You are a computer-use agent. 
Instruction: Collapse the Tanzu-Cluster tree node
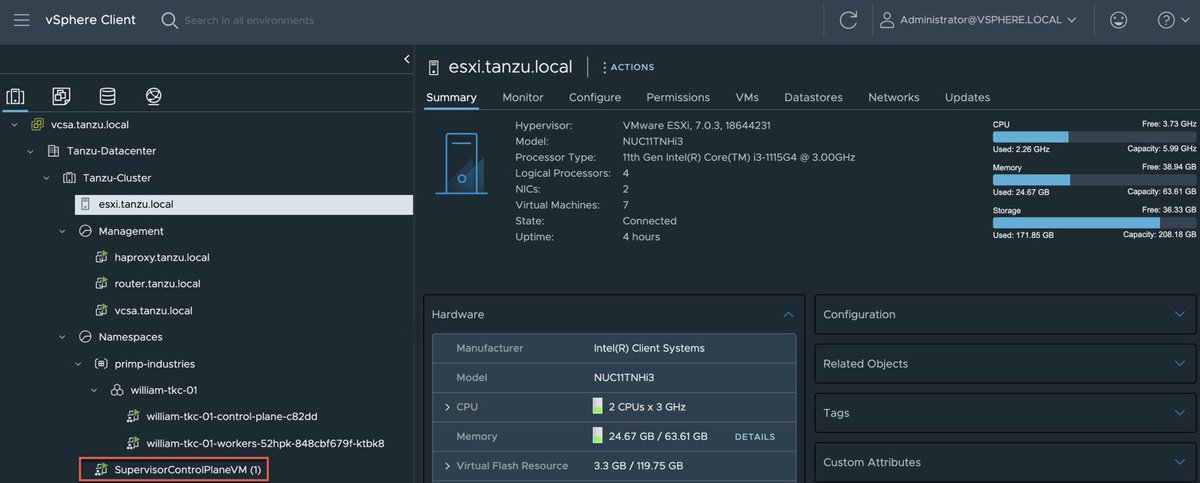point(46,178)
